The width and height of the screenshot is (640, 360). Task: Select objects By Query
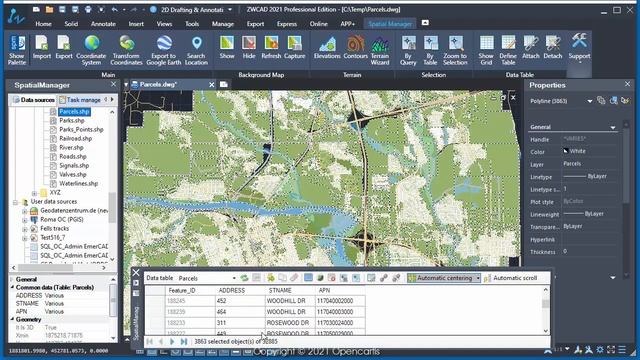coord(408,50)
